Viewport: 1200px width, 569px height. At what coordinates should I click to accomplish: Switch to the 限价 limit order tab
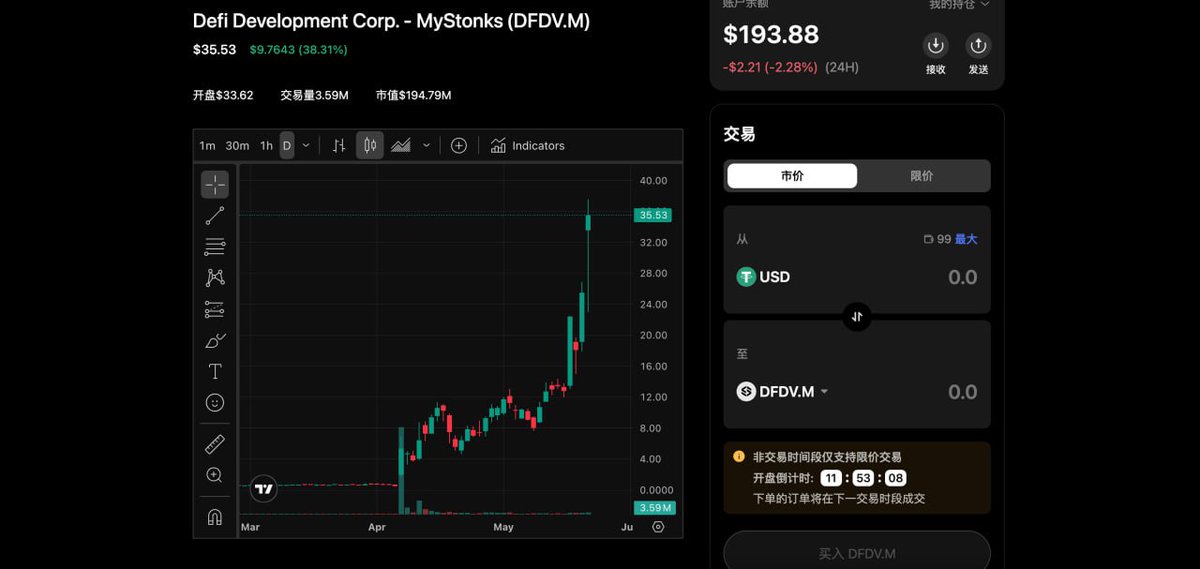[x=922, y=176]
